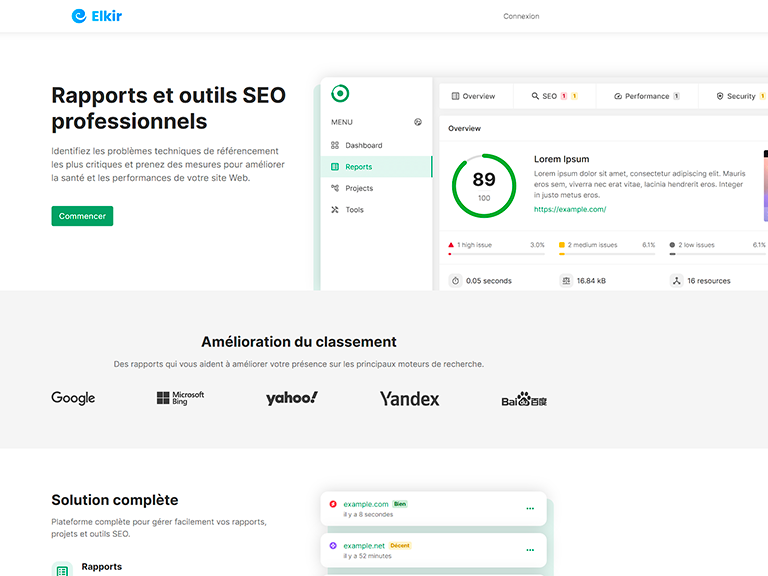768x576 pixels.
Task: Open the Connexion login link
Action: click(x=521, y=16)
